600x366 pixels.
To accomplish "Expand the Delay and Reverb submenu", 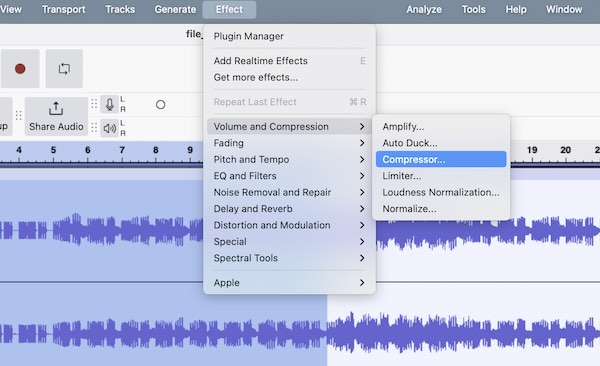I will (x=289, y=209).
